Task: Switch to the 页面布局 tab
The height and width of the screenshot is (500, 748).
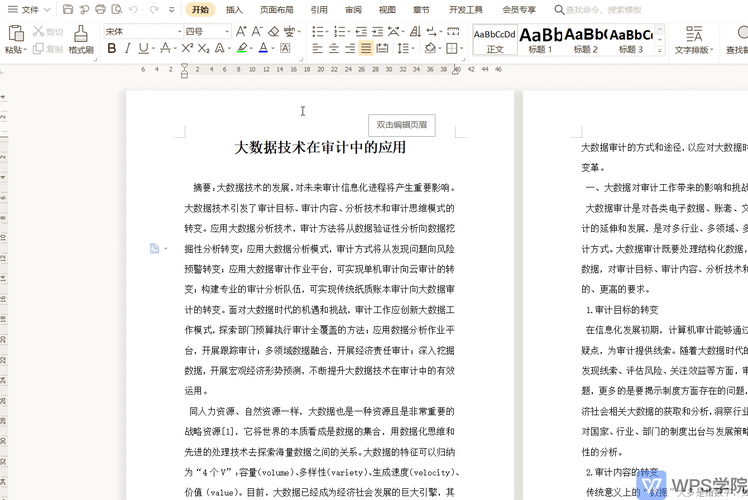Action: point(277,10)
